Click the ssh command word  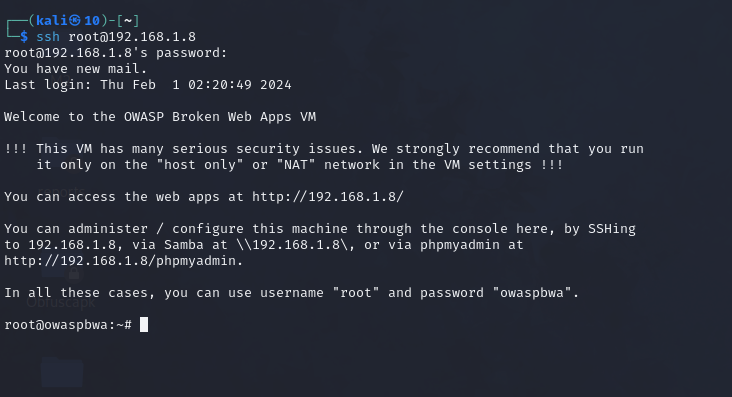coord(48,37)
